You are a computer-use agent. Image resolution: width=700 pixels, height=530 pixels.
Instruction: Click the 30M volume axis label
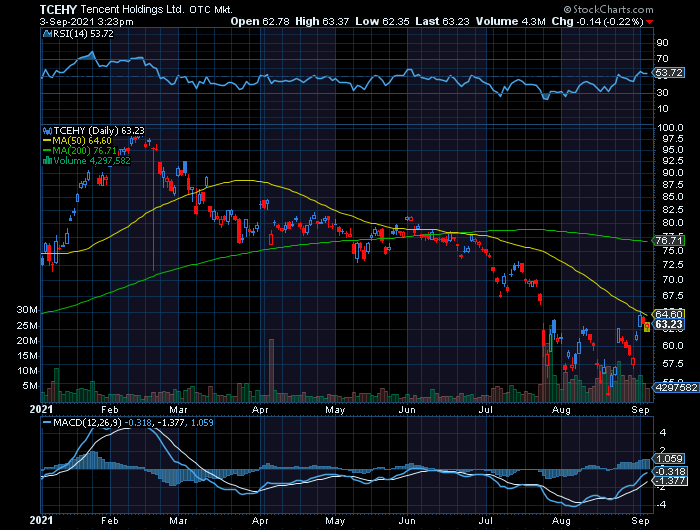27,310
